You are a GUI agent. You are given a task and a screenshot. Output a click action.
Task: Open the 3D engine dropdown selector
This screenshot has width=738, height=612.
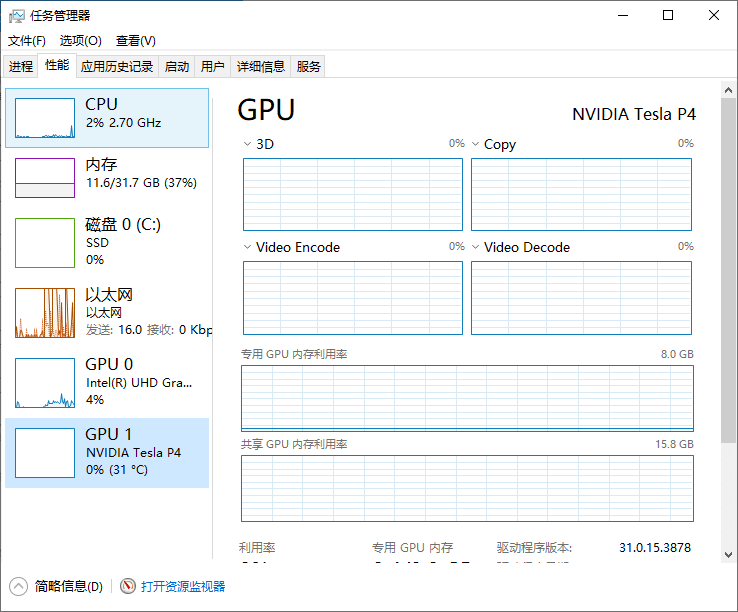point(248,144)
